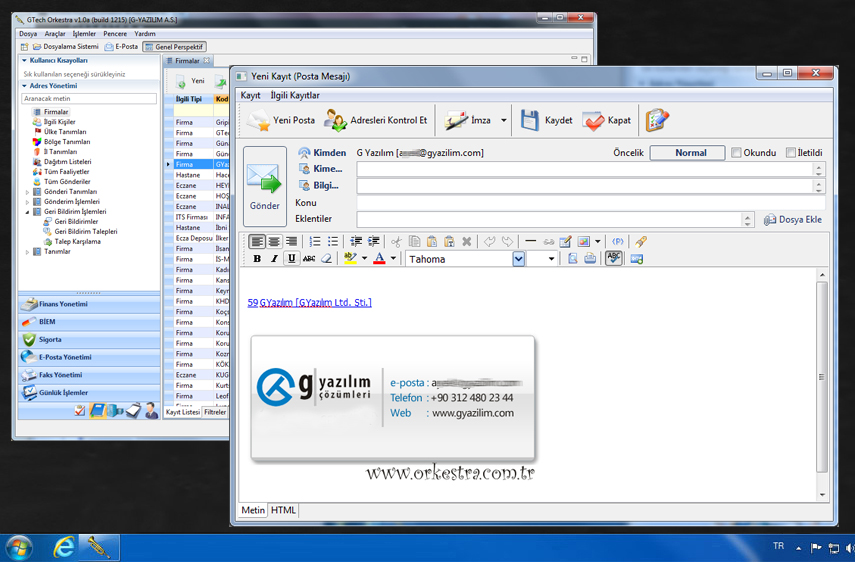855x562 pixels.
Task: Align text right in editor
Action: 292,241
